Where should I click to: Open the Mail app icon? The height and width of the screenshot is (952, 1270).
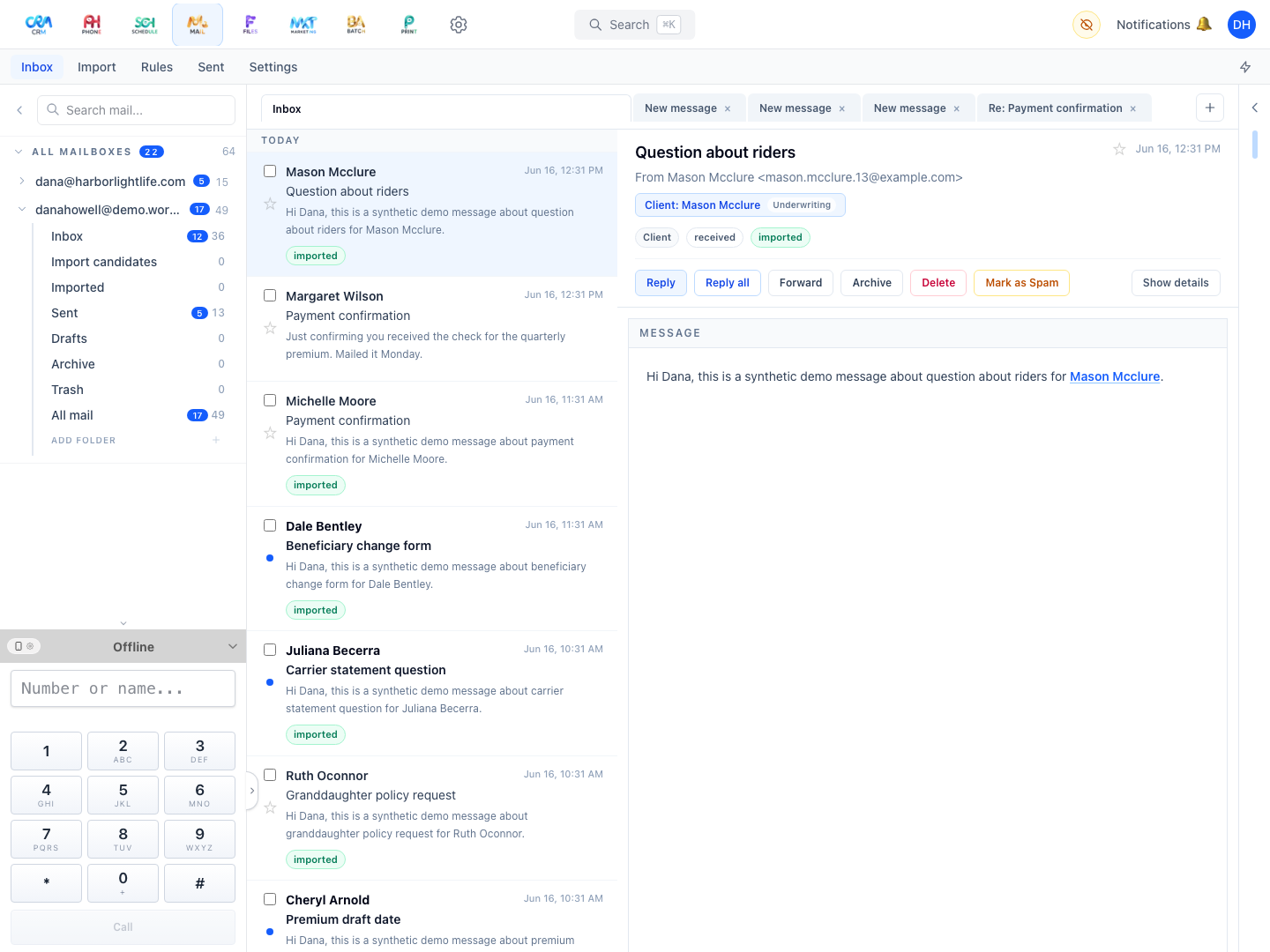[198, 25]
